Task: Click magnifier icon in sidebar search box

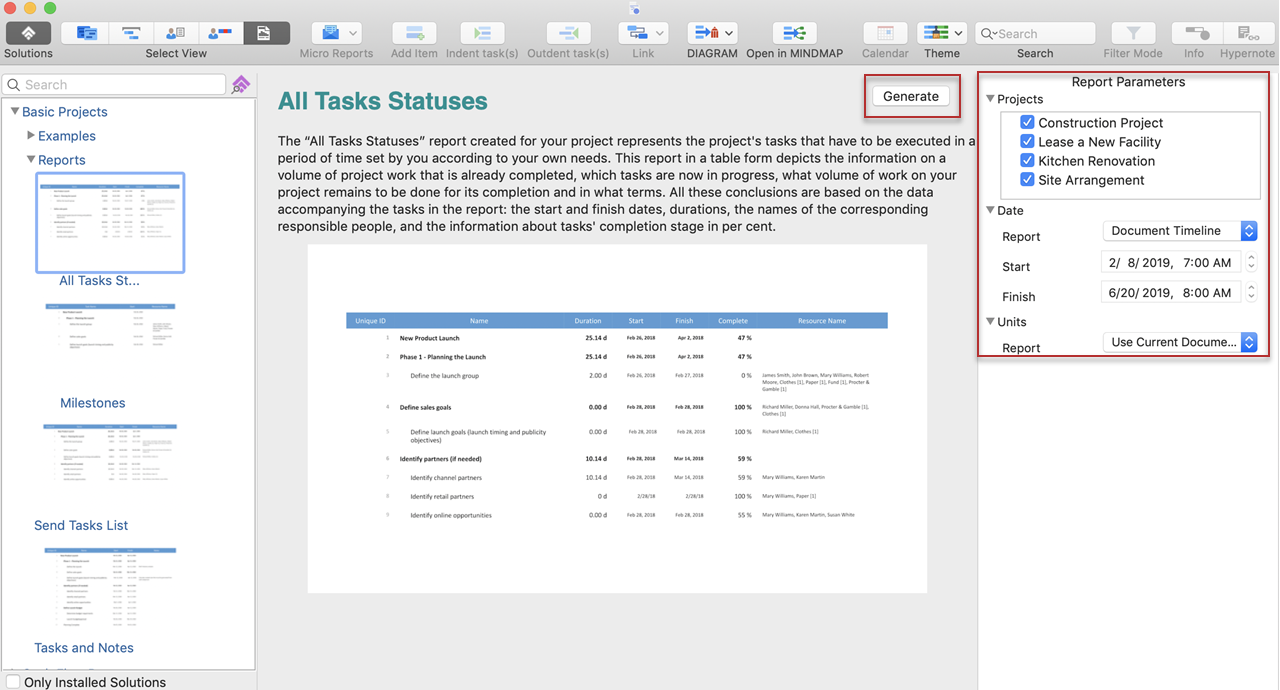Action: click(14, 85)
